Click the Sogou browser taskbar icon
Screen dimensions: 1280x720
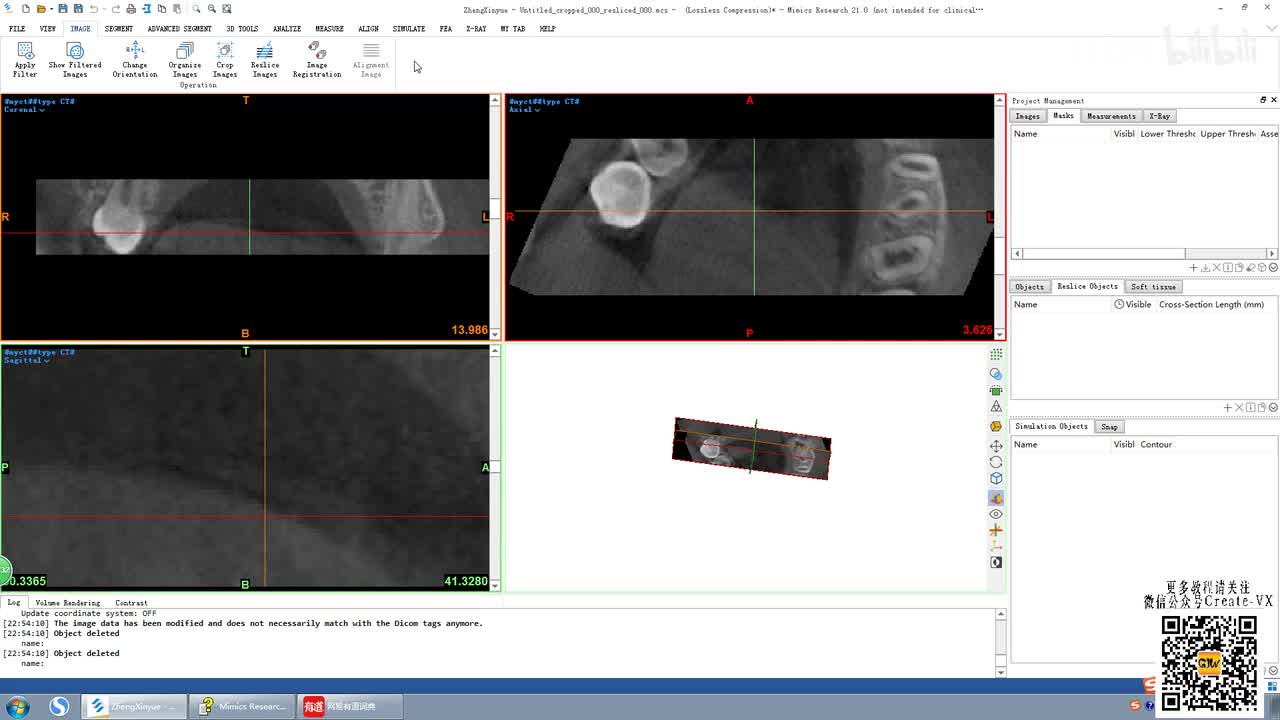59,707
